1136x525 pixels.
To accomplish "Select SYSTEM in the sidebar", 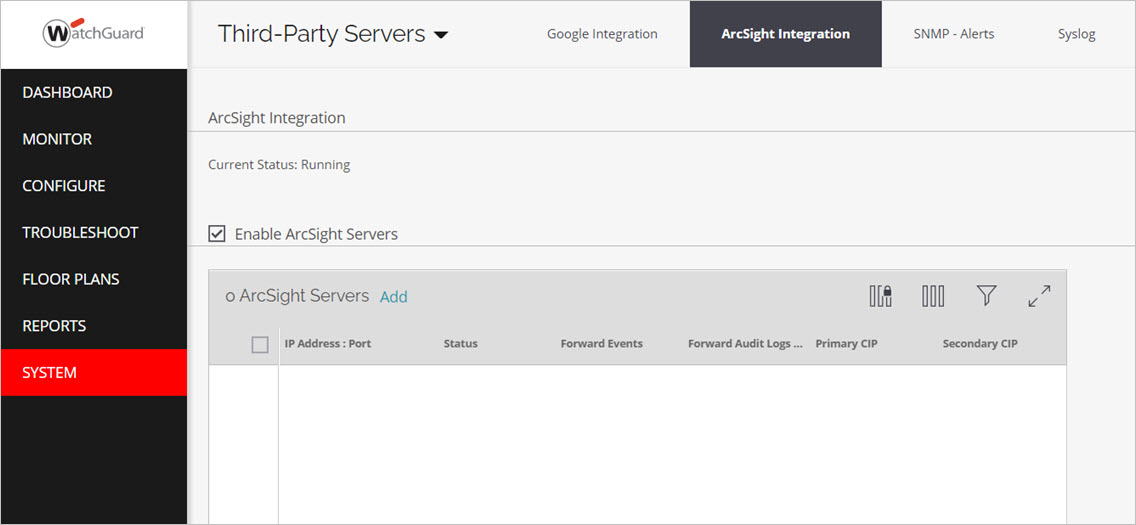I will coord(94,373).
